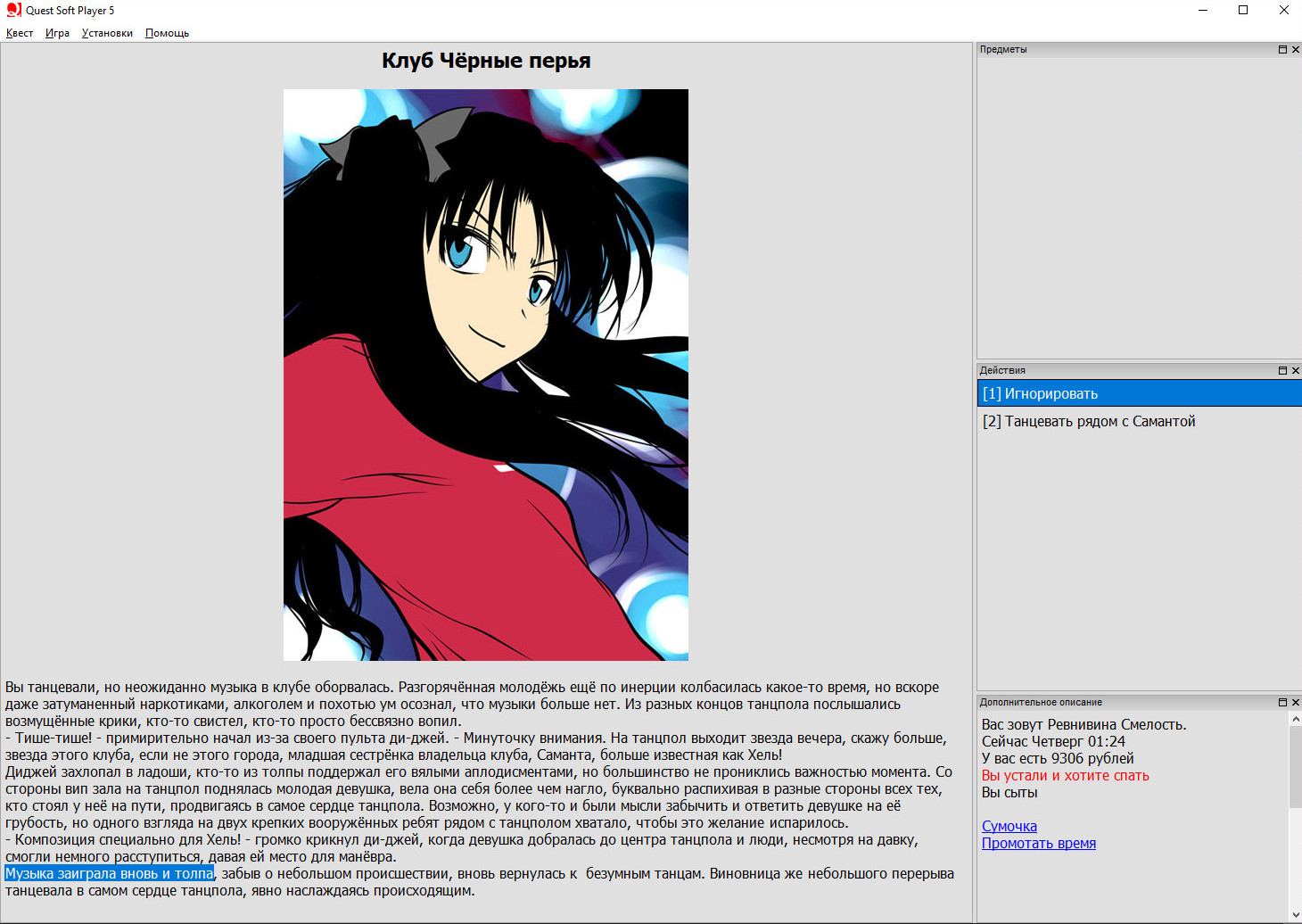This screenshot has width=1302, height=924.
Task: Click the Промотать время link
Action: [x=1039, y=843]
